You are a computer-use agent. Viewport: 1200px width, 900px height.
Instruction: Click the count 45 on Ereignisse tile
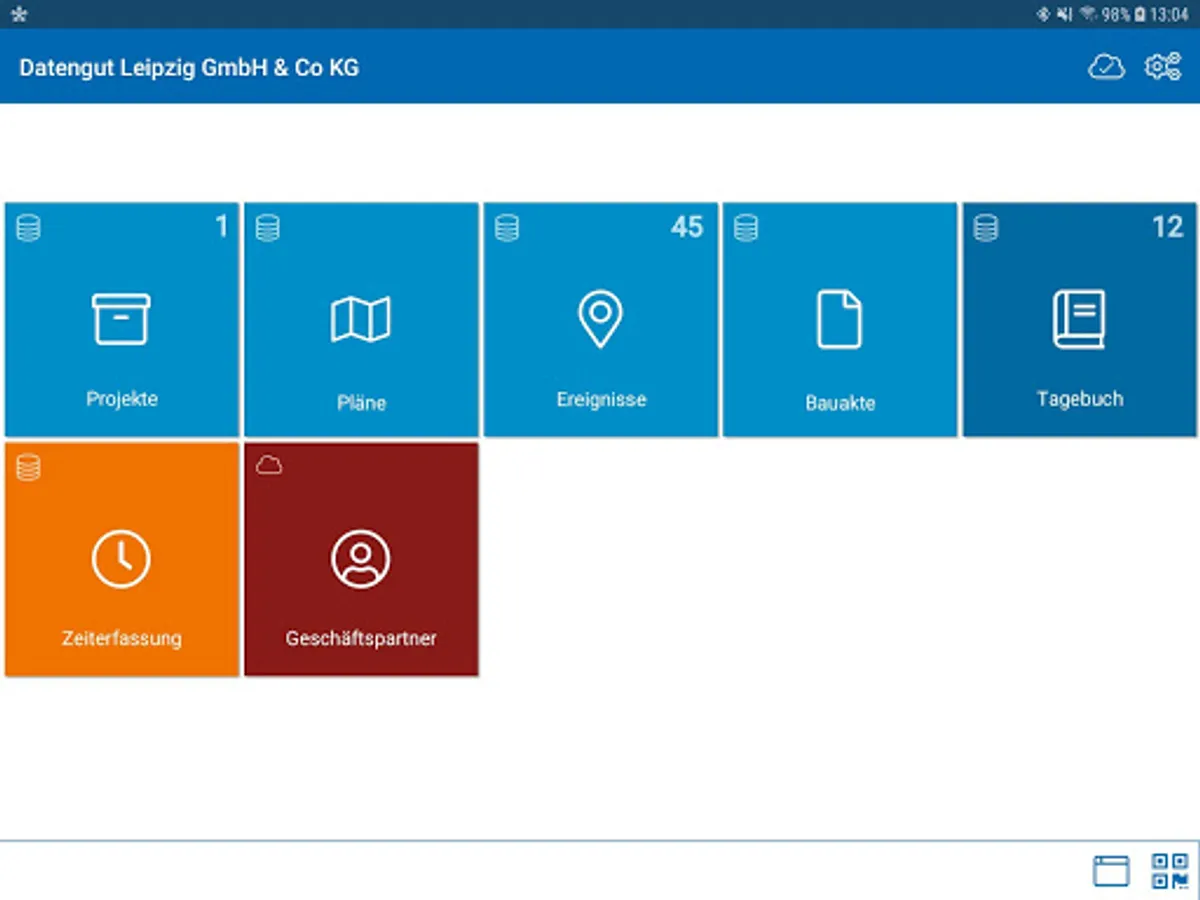tap(687, 227)
